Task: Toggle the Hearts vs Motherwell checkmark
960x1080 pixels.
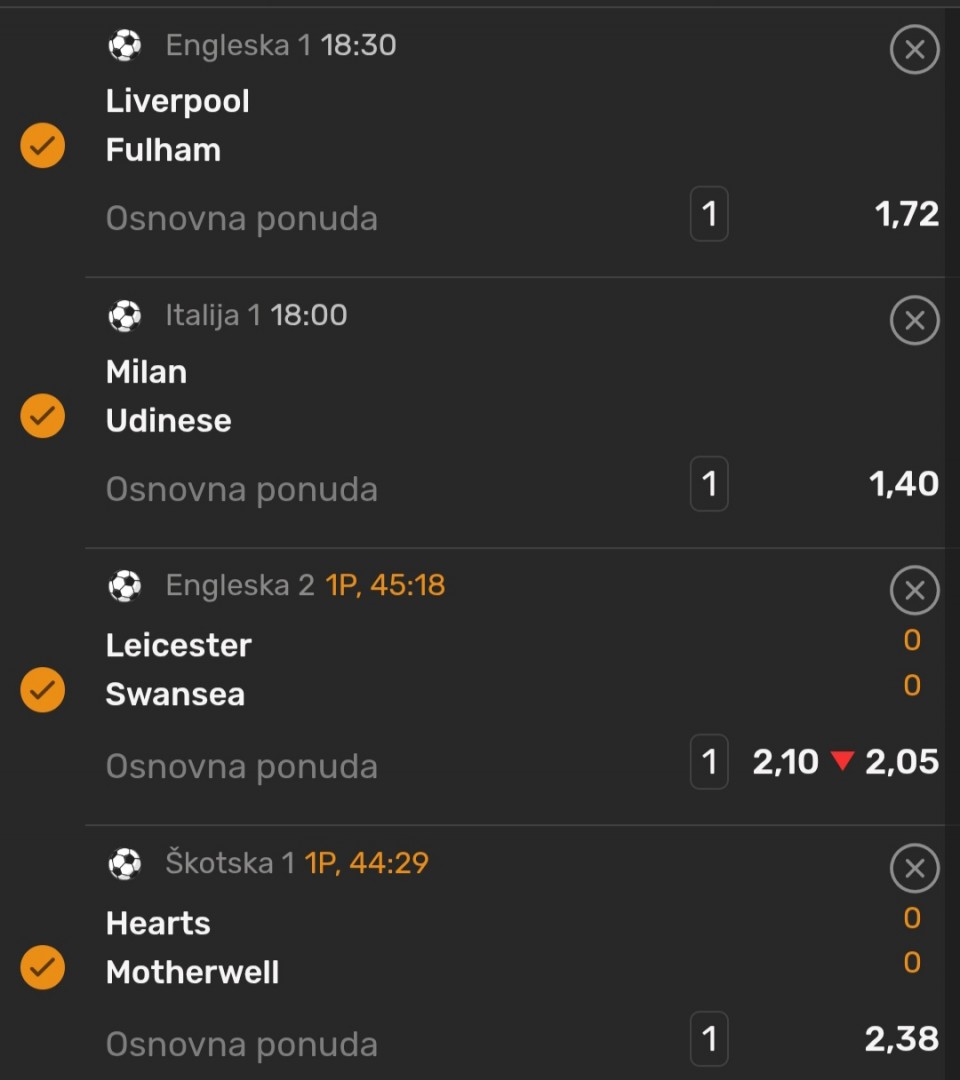Action: click(43, 967)
